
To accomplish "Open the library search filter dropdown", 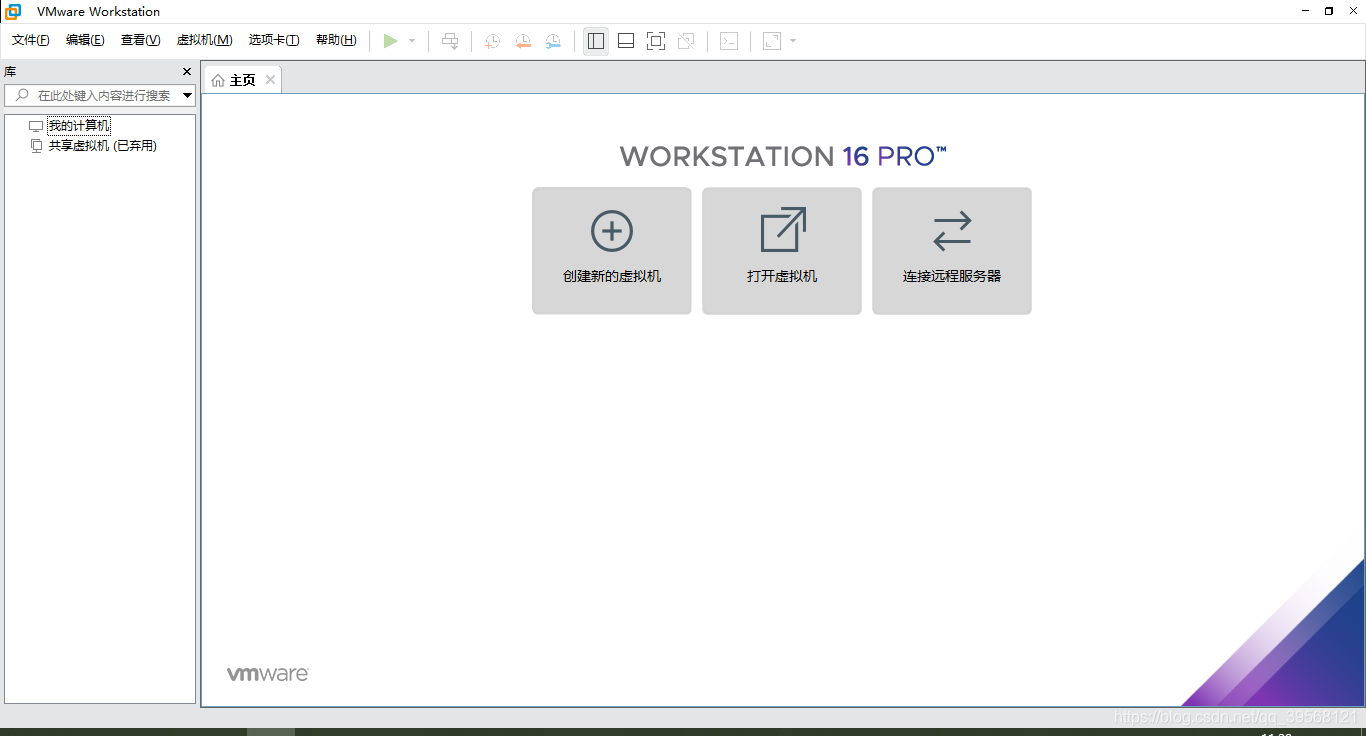I will (187, 95).
